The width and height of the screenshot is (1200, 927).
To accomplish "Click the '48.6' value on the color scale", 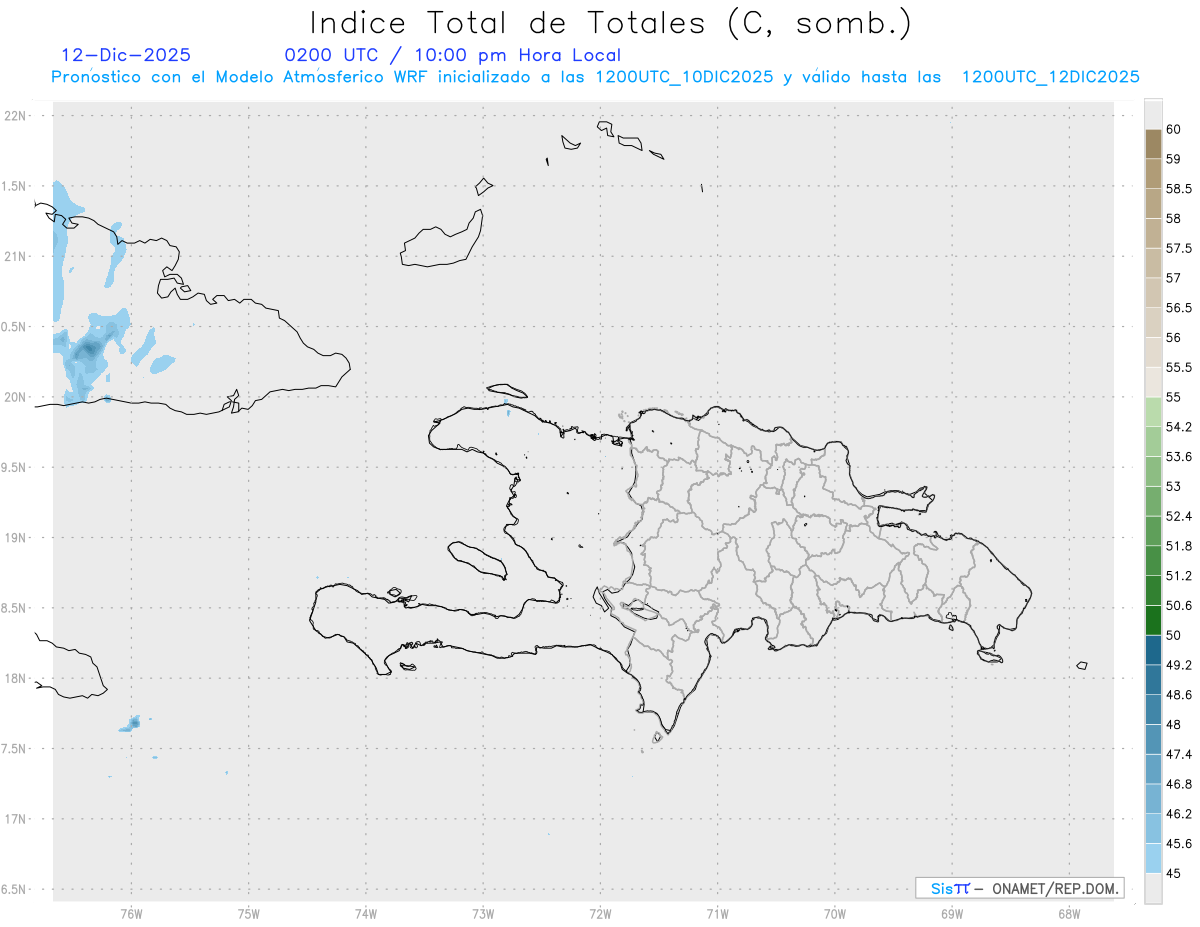I will point(1178,695).
